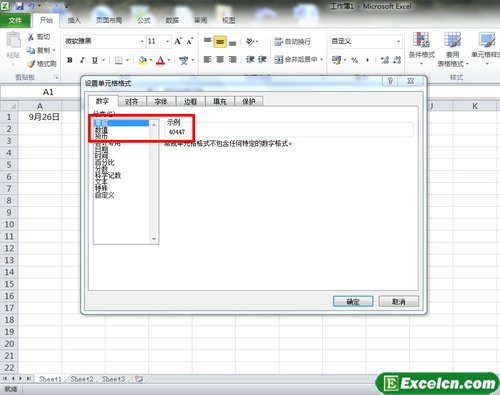Click the font color A icon
The height and width of the screenshot is (395, 500).
(x=161, y=60)
